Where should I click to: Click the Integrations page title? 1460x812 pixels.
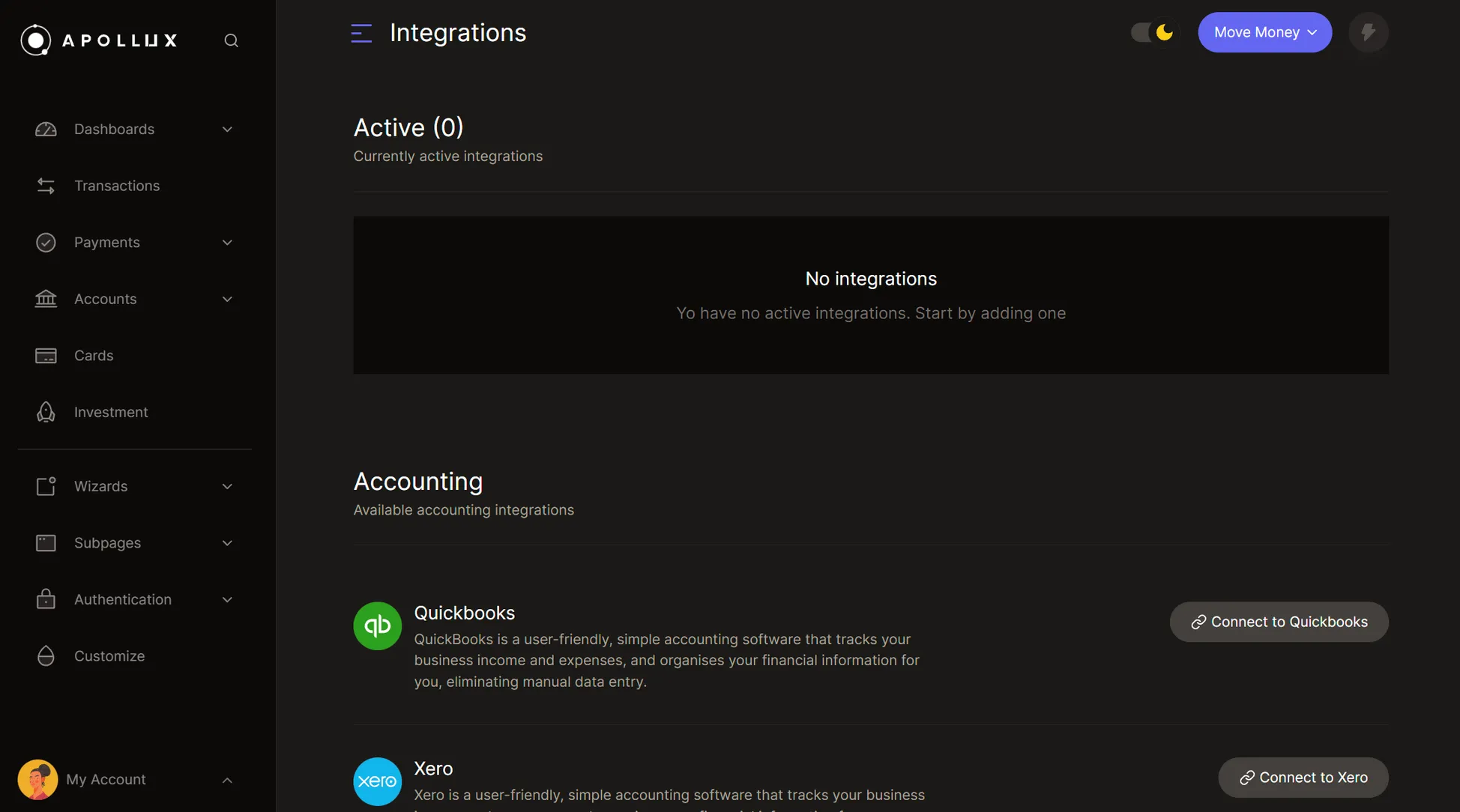458,33
